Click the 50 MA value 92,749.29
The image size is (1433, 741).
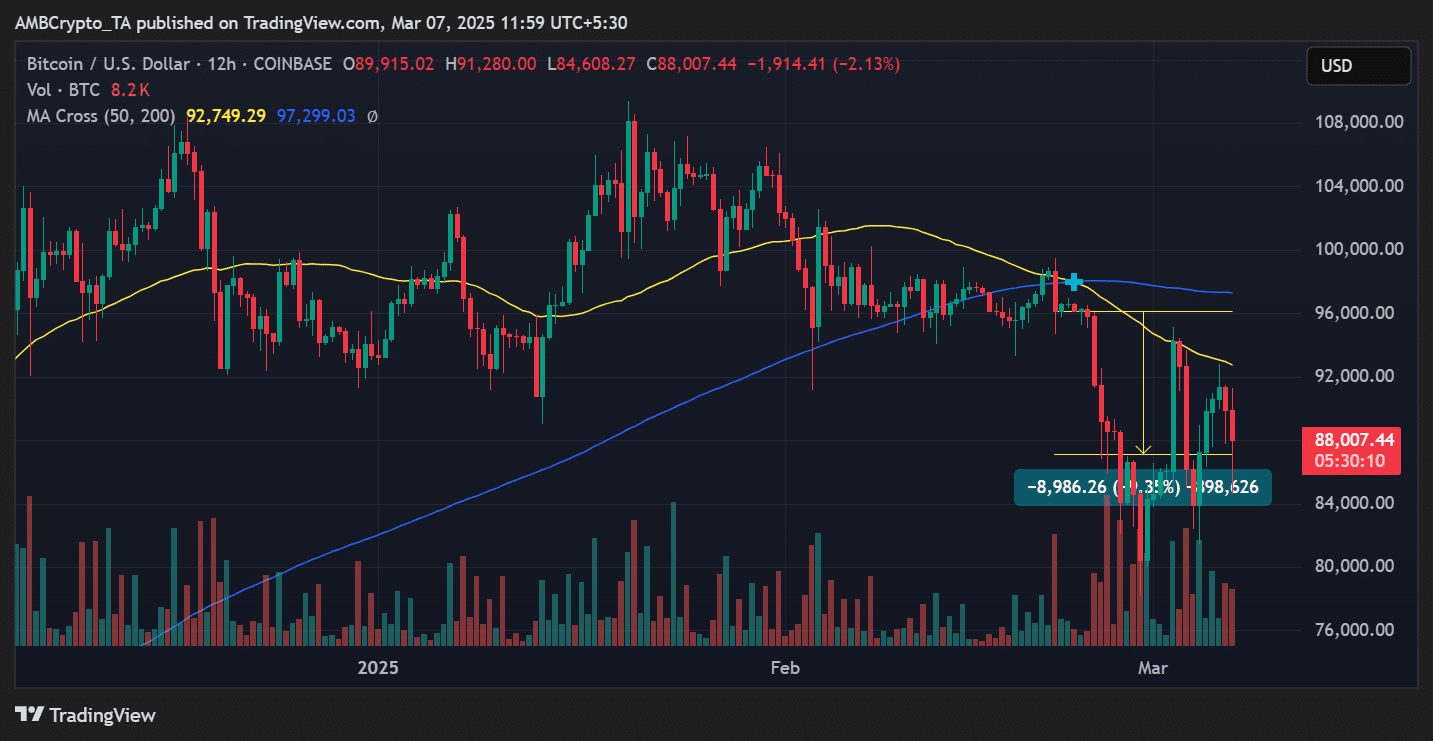point(226,116)
